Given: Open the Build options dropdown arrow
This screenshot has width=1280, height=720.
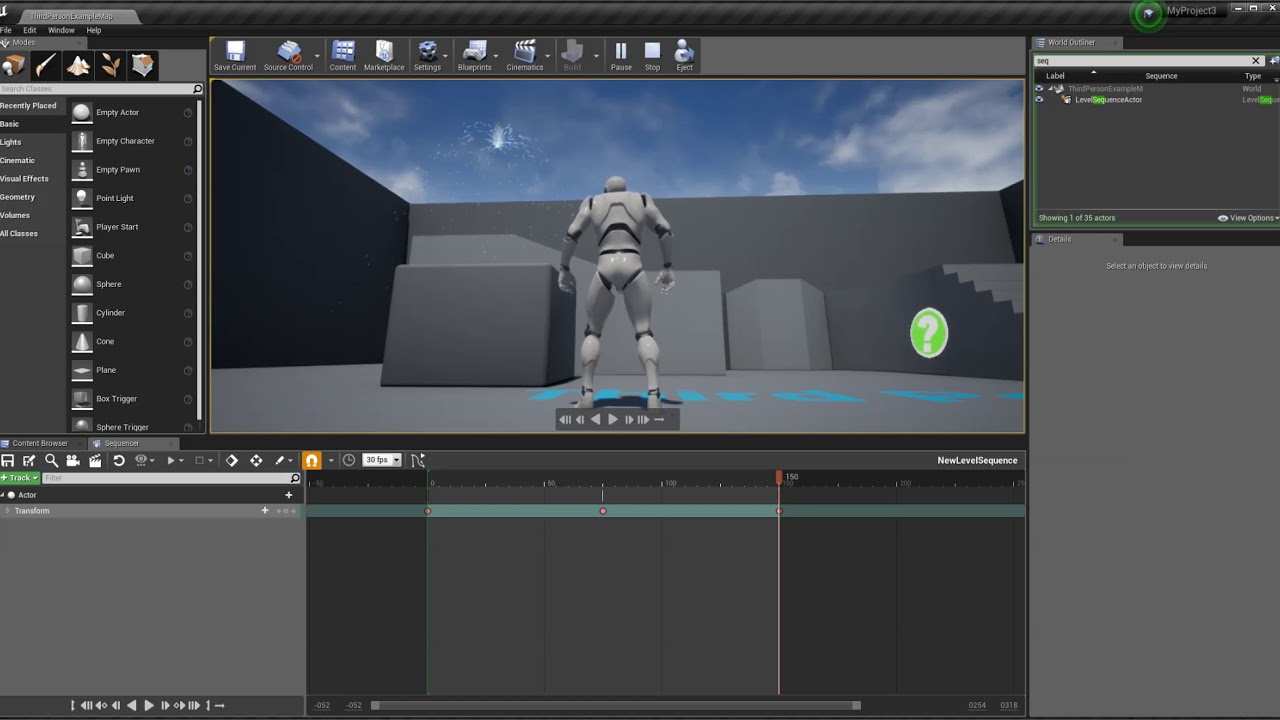Looking at the screenshot, I should 597,56.
